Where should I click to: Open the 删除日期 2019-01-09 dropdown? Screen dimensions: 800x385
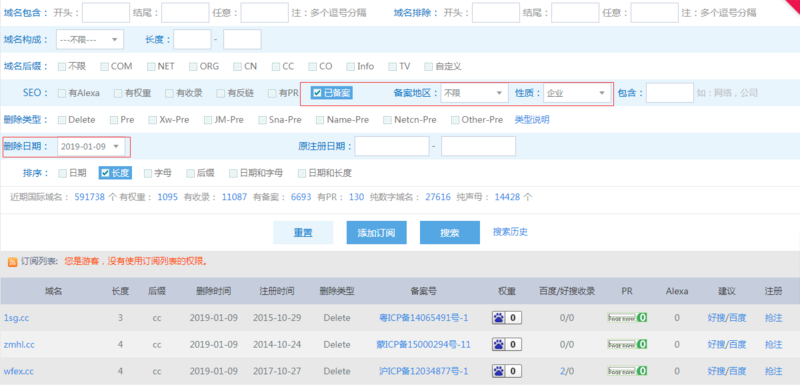[91, 146]
